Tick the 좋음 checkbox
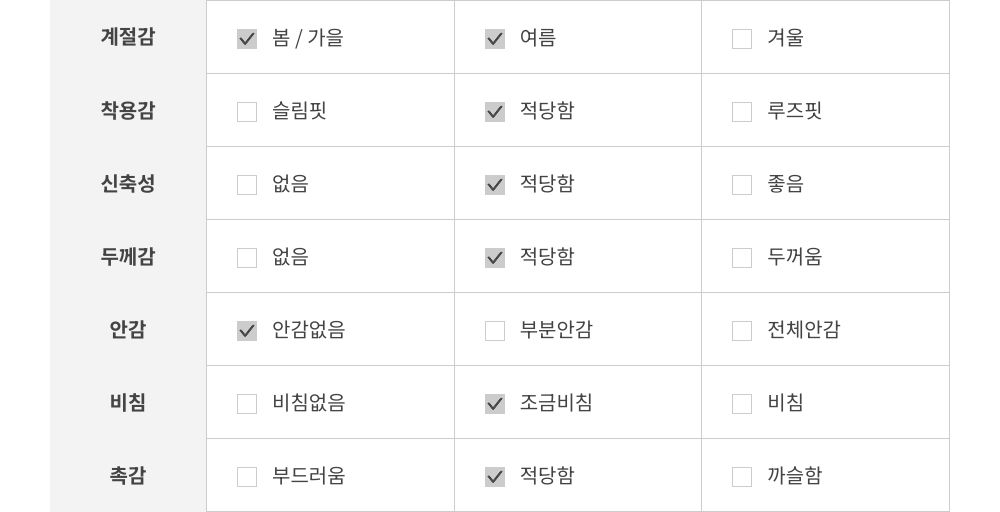The height and width of the screenshot is (512, 1000). click(742, 185)
